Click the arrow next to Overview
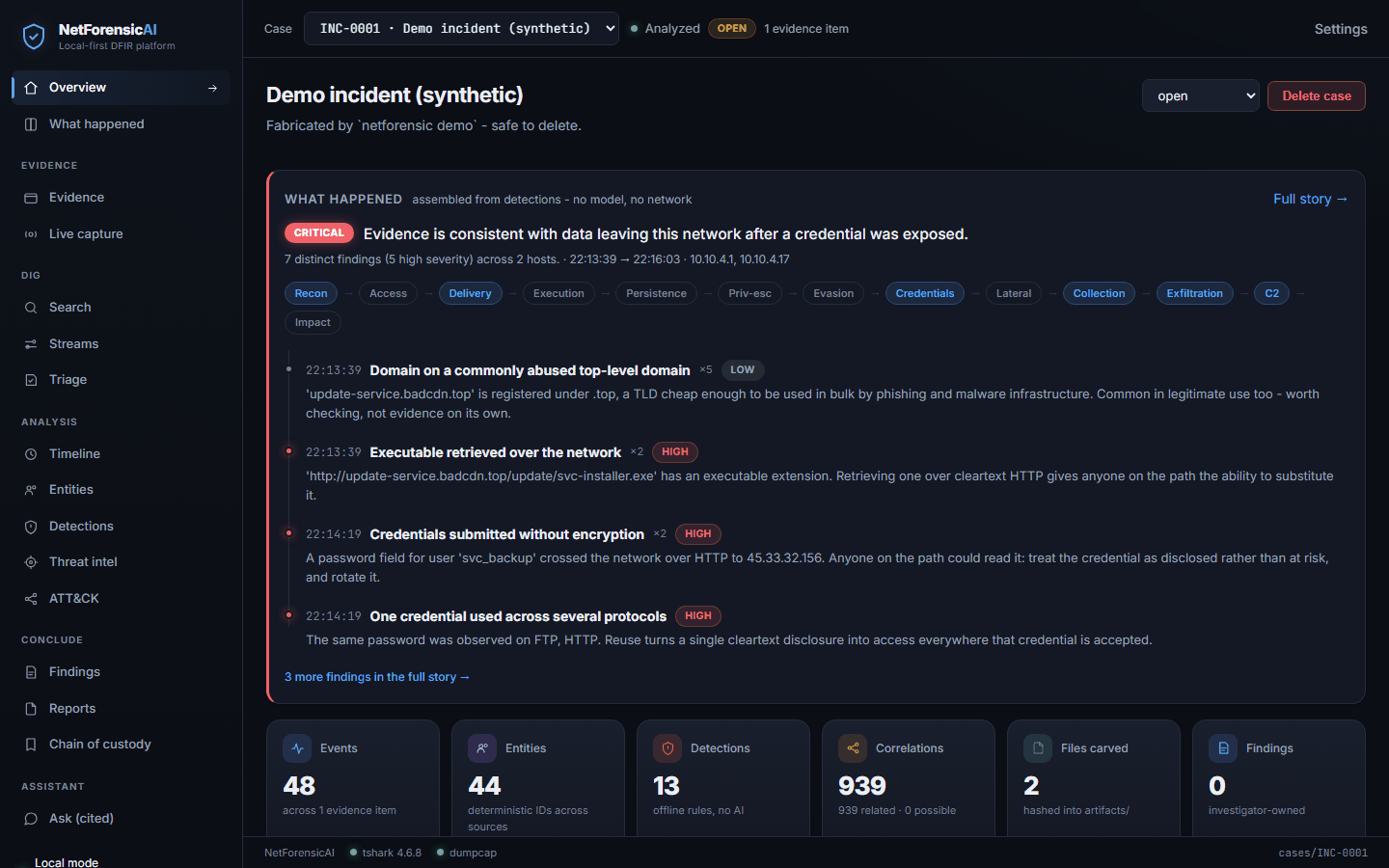This screenshot has height=868, width=1389. [212, 88]
